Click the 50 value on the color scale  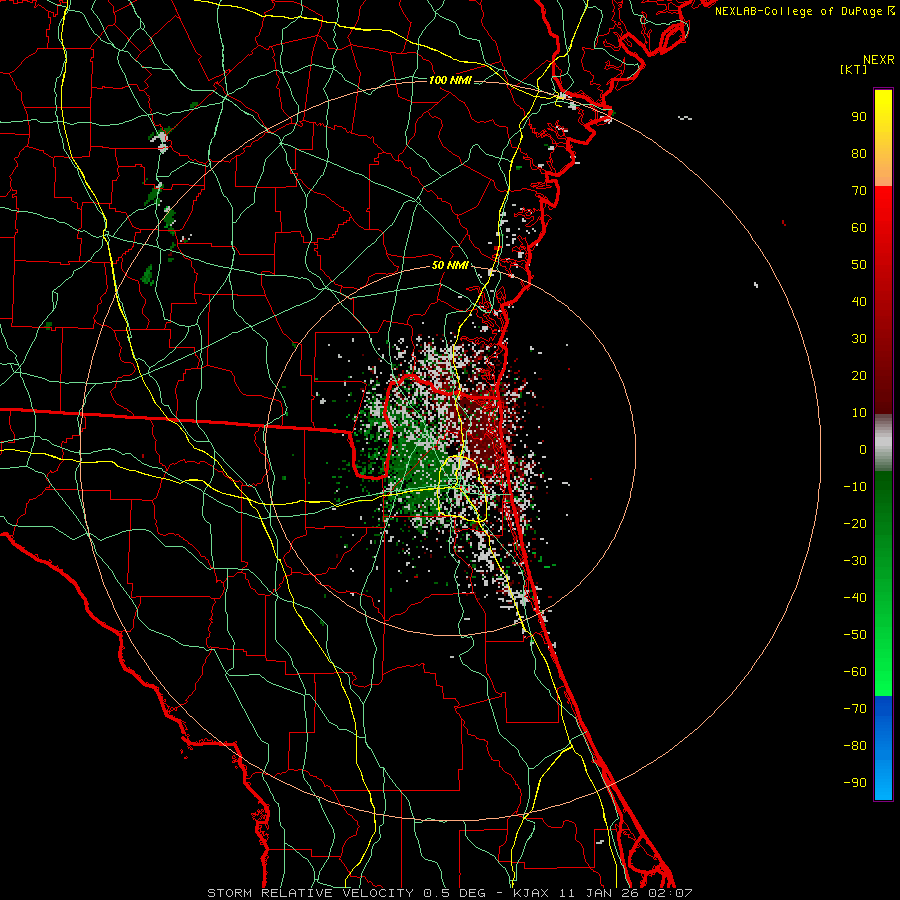tap(859, 265)
